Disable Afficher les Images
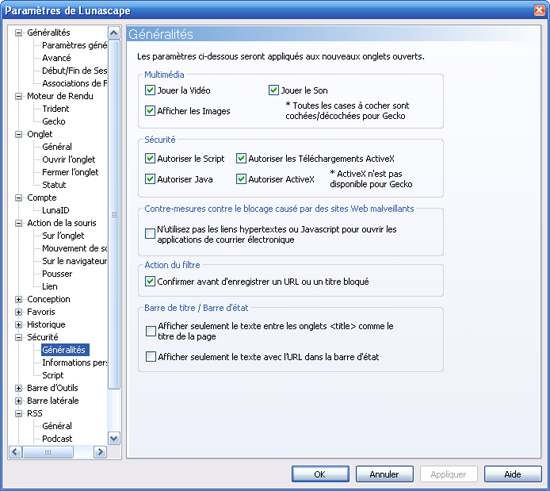This screenshot has height=491, width=550. pos(150,111)
